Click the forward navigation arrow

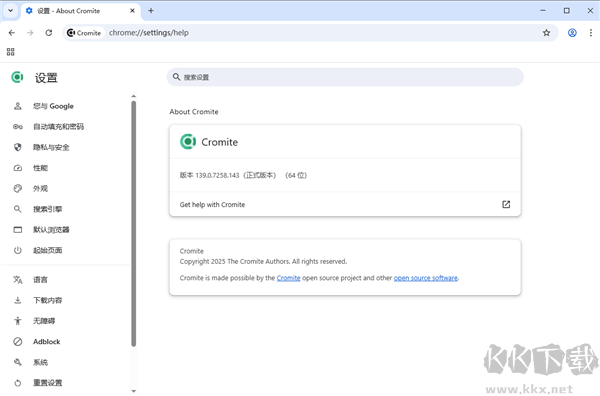point(30,33)
